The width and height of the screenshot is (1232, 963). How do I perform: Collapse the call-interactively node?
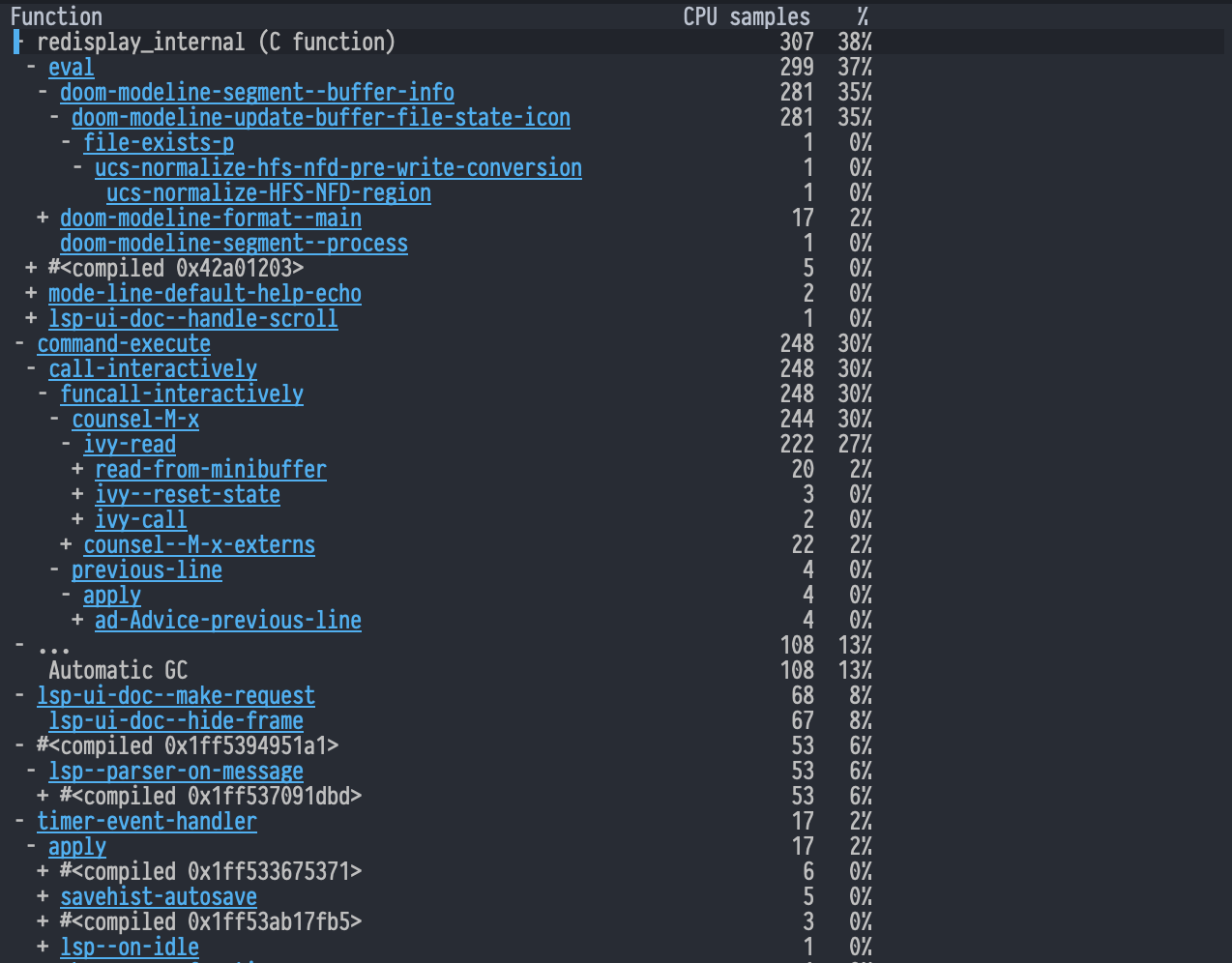(x=31, y=368)
